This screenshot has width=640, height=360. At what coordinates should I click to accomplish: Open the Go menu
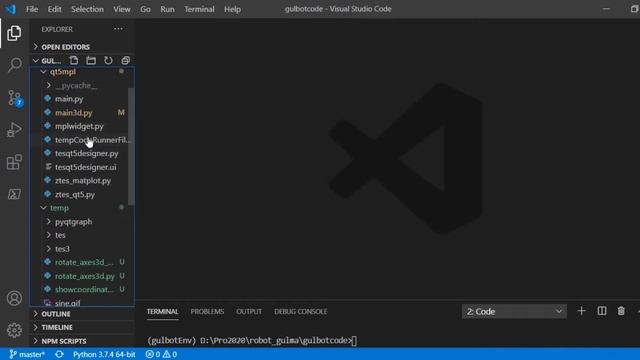145,9
